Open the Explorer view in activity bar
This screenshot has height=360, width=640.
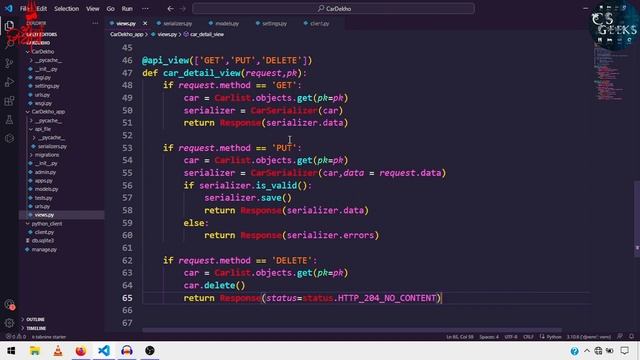click(9, 26)
